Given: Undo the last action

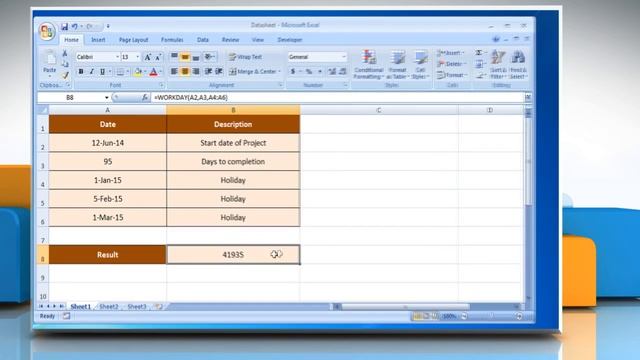Looking at the screenshot, I should point(75,27).
